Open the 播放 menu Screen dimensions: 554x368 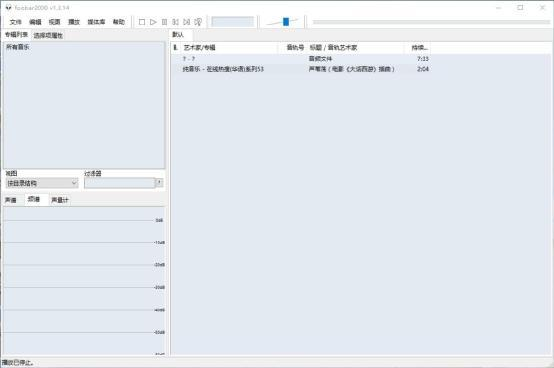point(74,22)
